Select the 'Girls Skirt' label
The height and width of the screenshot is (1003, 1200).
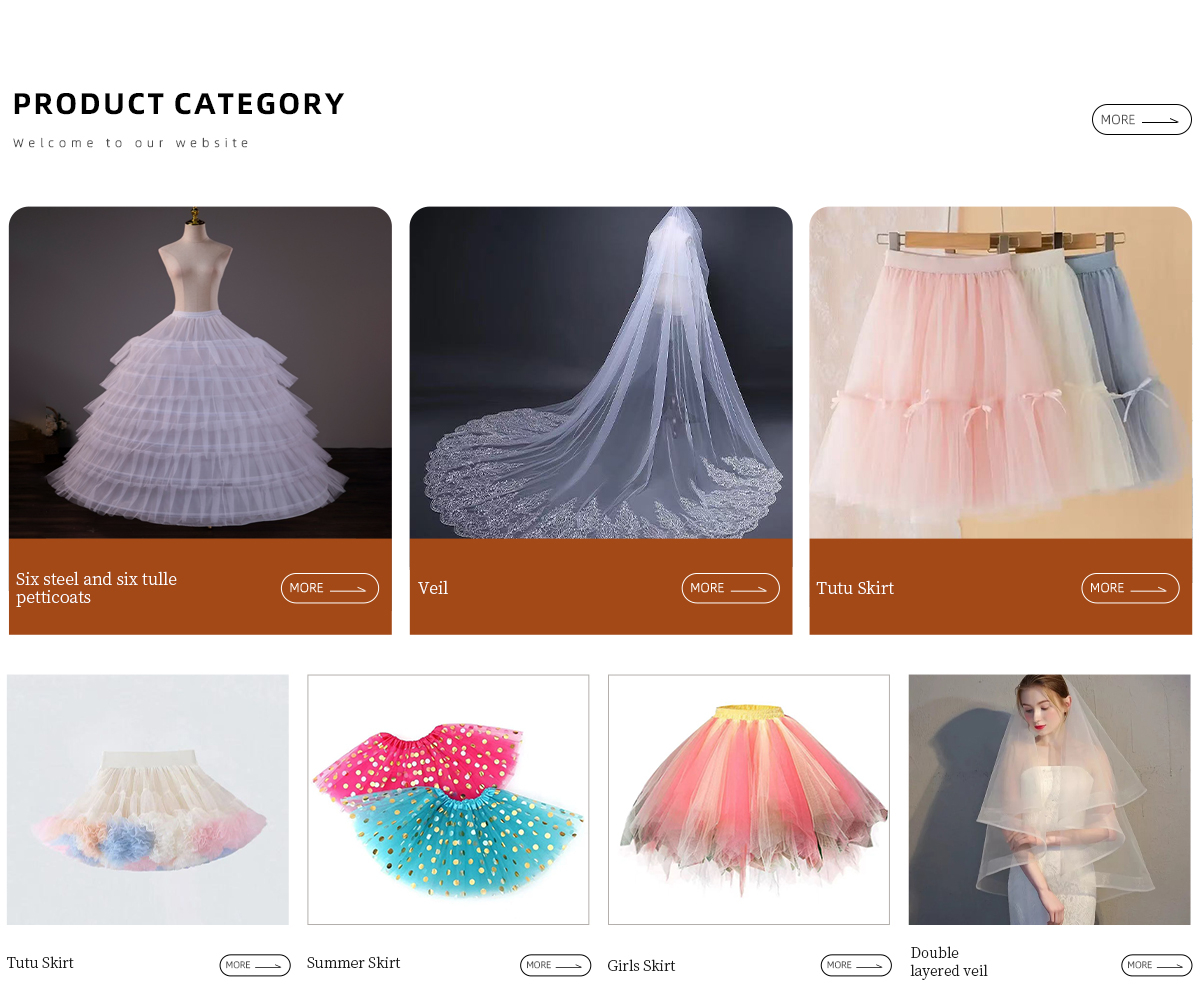coord(641,966)
